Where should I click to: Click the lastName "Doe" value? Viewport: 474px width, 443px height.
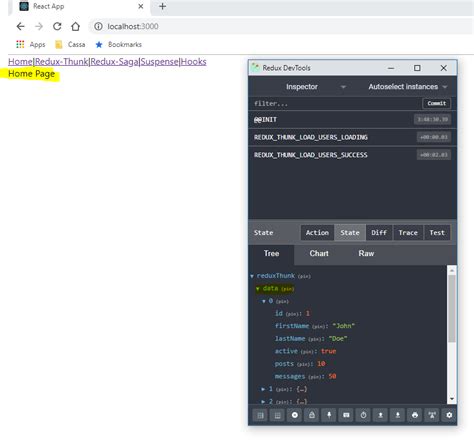tap(338, 339)
